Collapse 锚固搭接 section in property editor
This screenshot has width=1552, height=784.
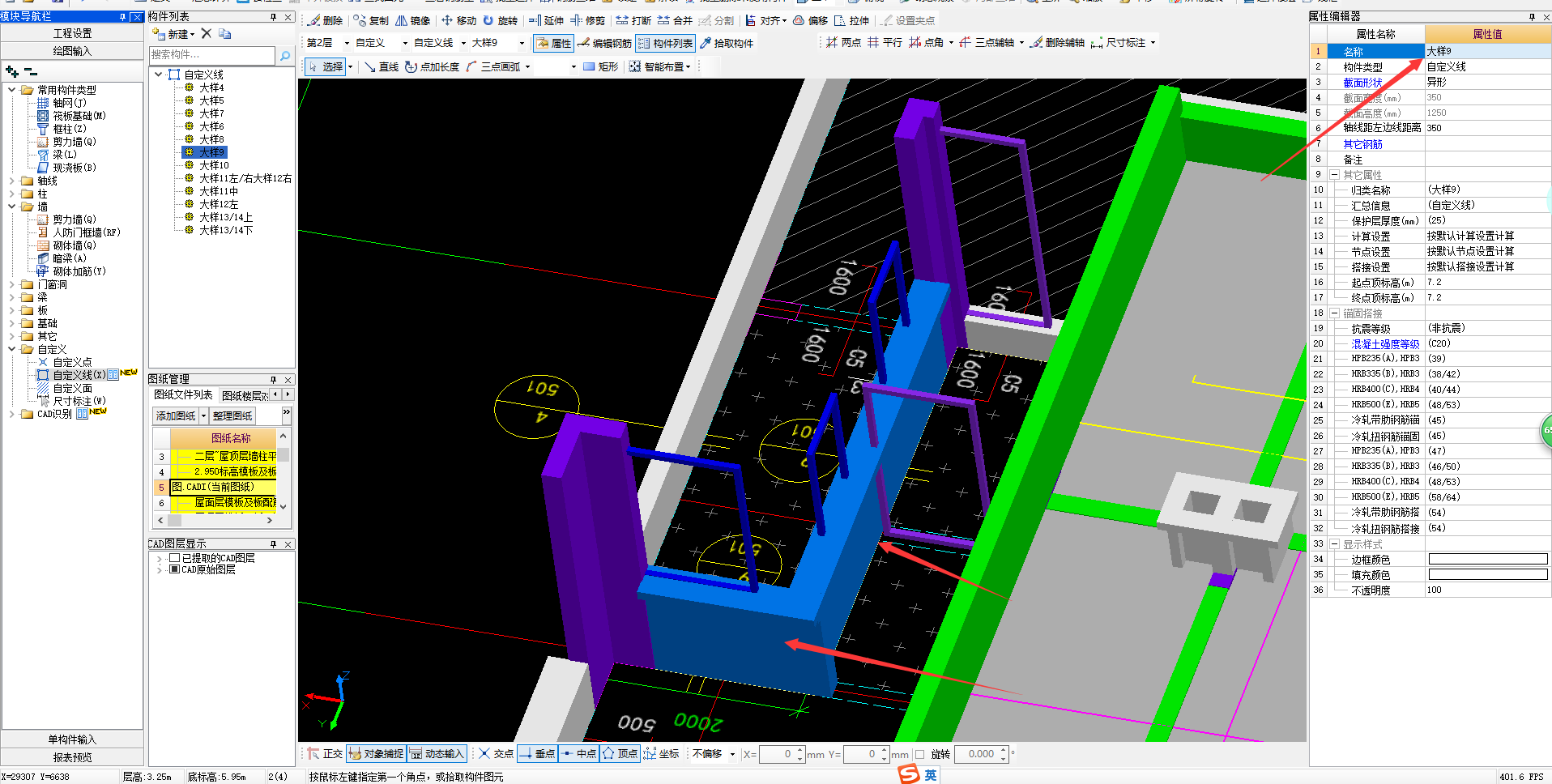(1334, 313)
